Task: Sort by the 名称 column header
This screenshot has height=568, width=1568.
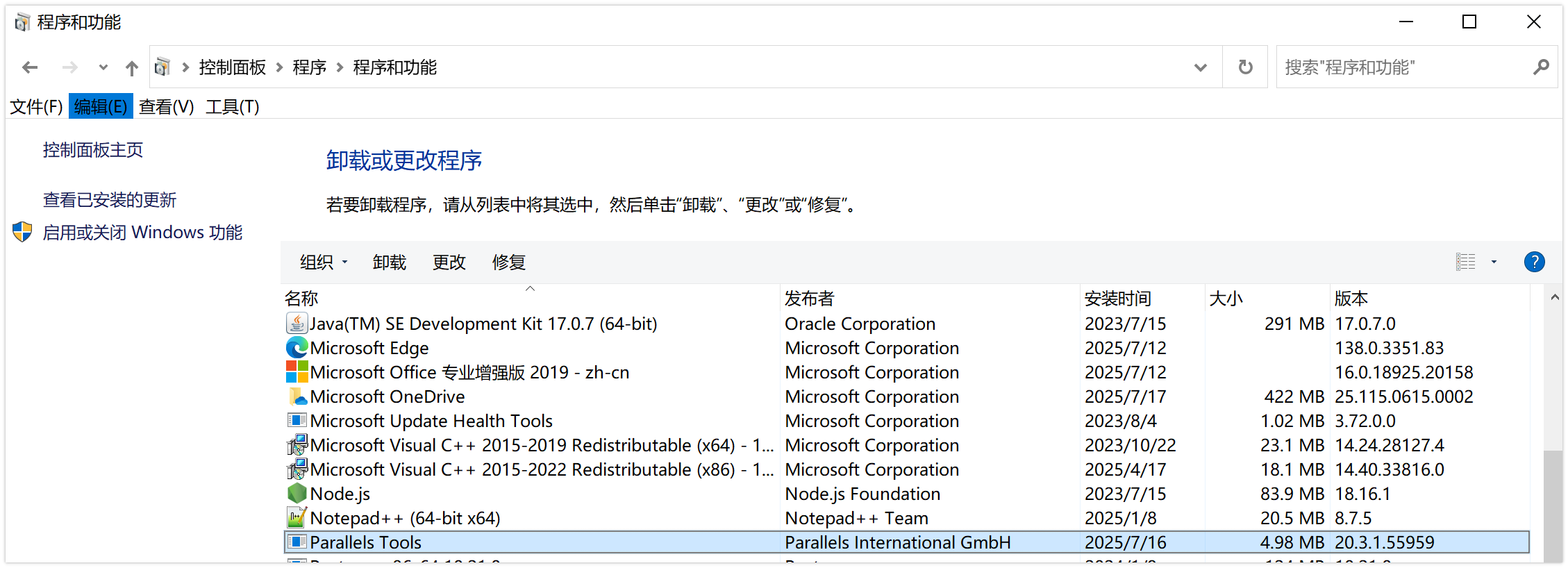Action: point(531,298)
